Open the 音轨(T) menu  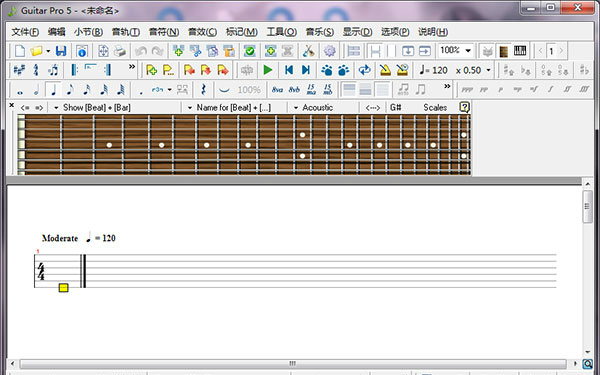pos(126,32)
